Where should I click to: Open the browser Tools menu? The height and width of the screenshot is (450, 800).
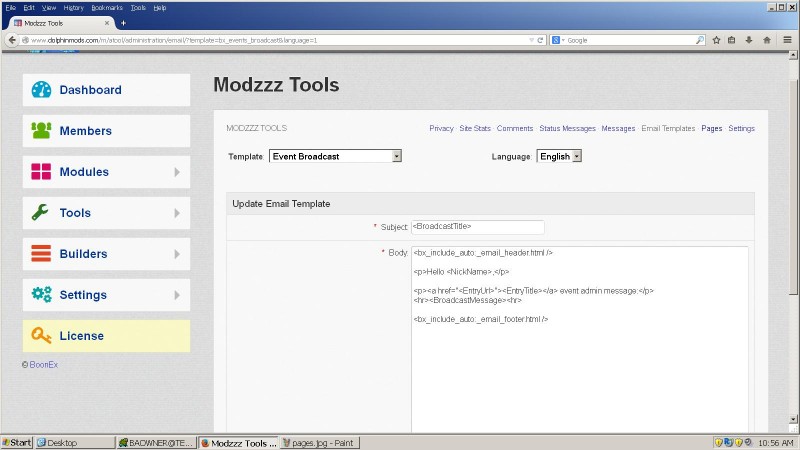click(x=138, y=8)
